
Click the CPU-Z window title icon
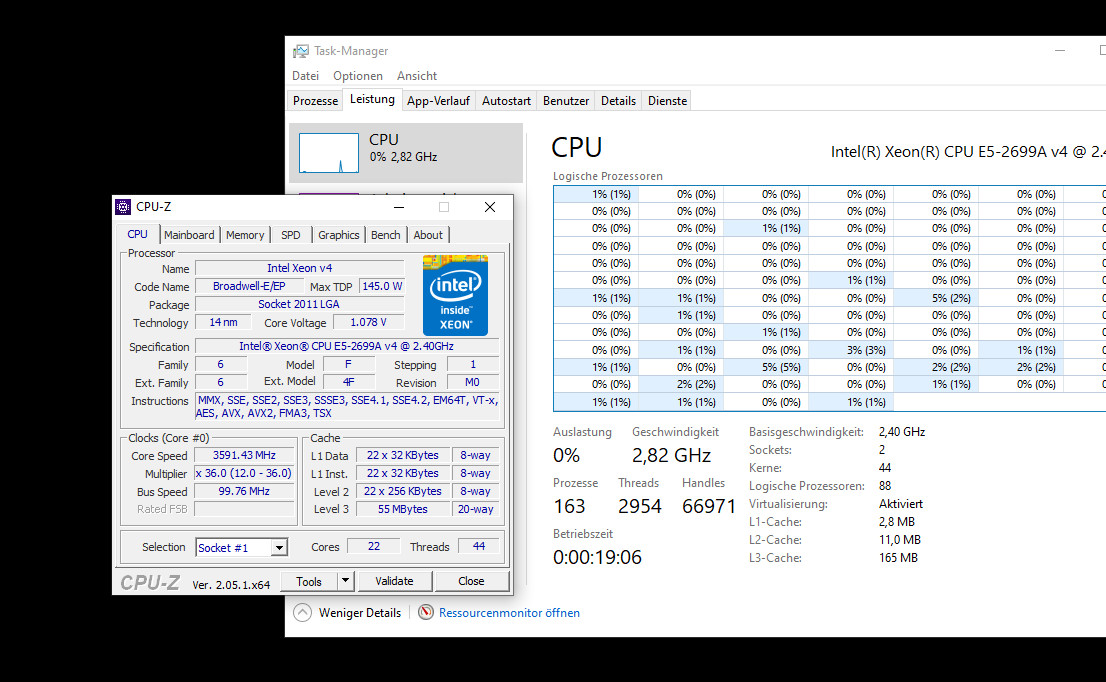click(123, 207)
